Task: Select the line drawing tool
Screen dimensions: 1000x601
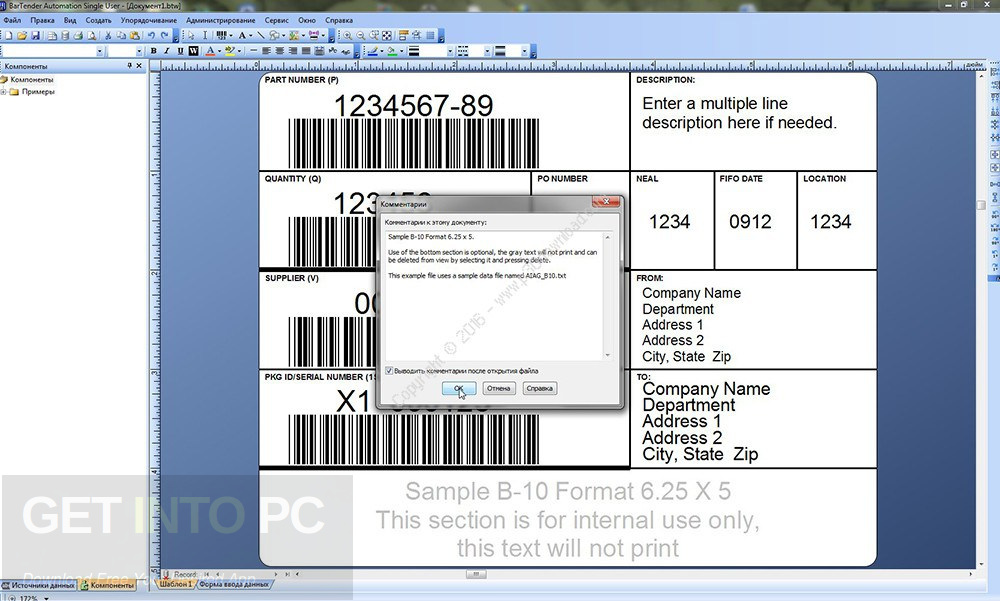Action: click(261, 36)
